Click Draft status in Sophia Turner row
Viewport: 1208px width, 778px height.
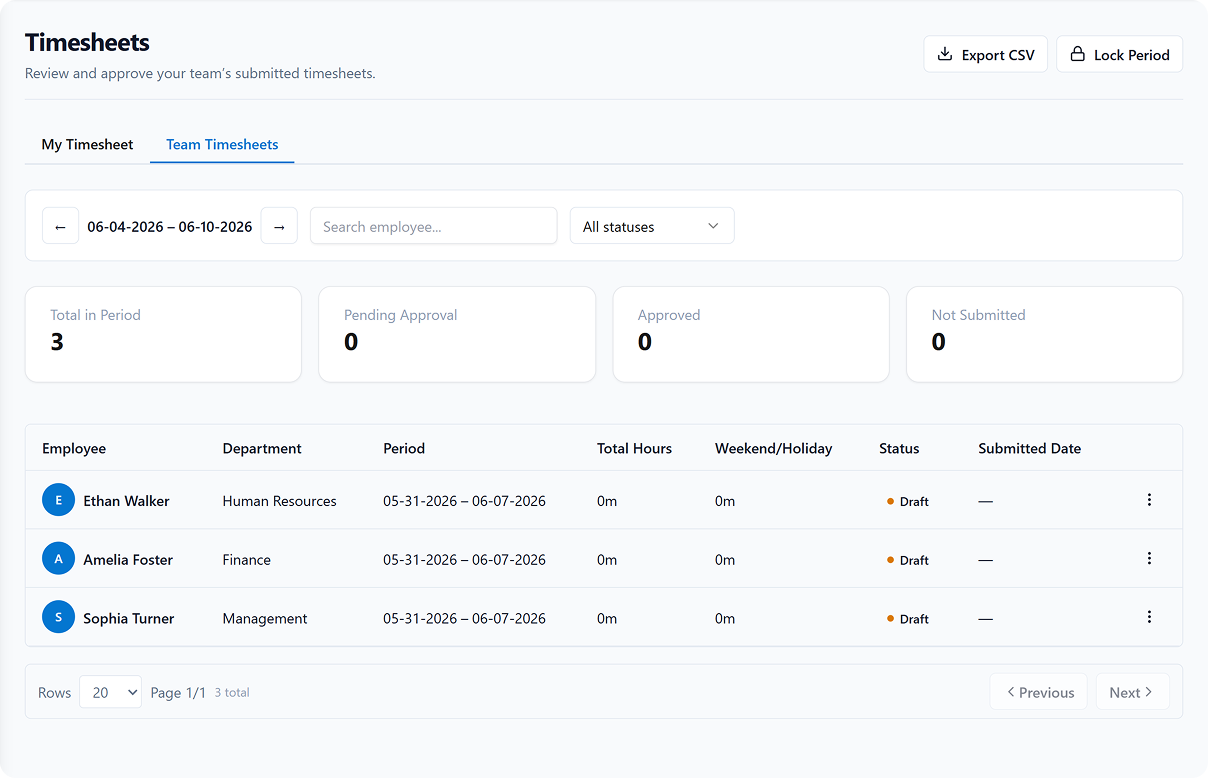coord(908,618)
